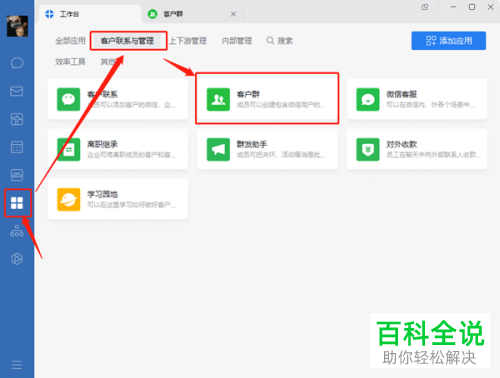Viewport: 500px width, 378px height.
Task: Select the 内部管理 category
Action: click(x=237, y=41)
